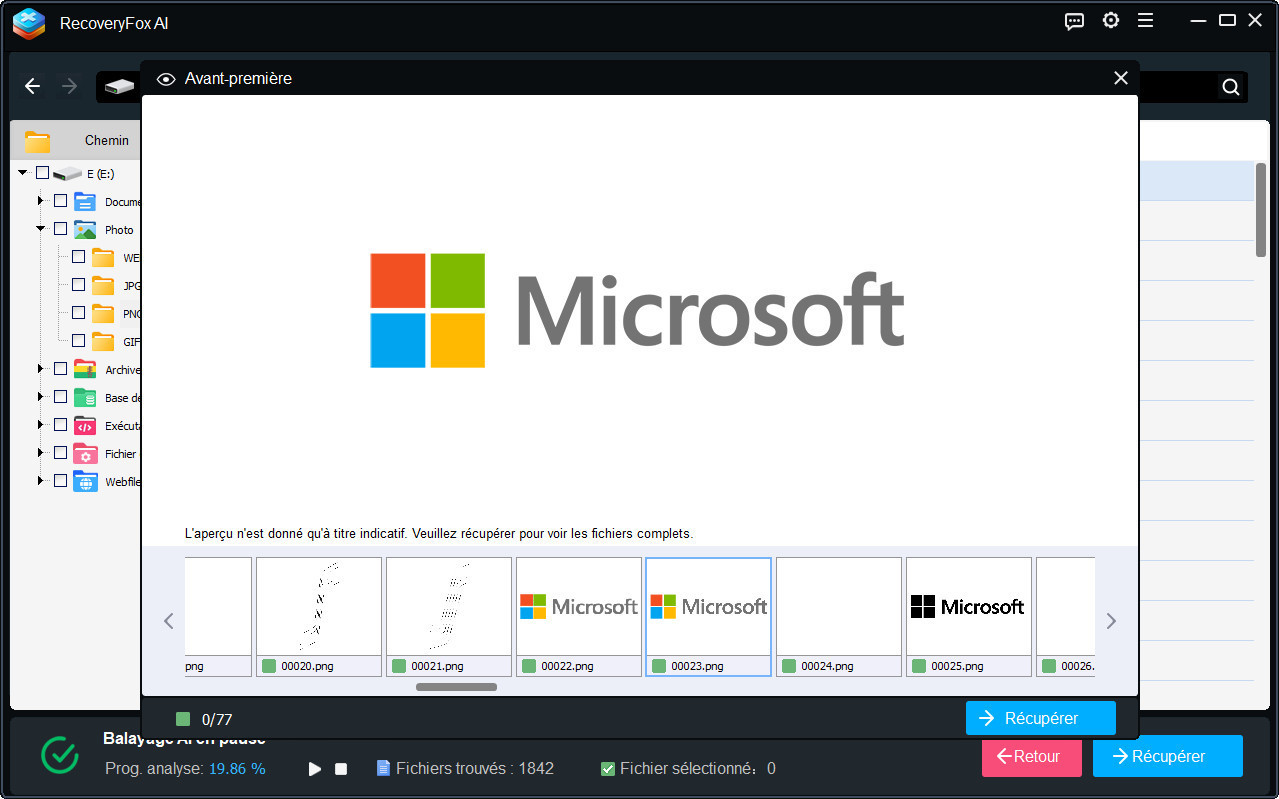The height and width of the screenshot is (799, 1279).
Task: Click the green scan status checkmark icon
Action: click(60, 755)
